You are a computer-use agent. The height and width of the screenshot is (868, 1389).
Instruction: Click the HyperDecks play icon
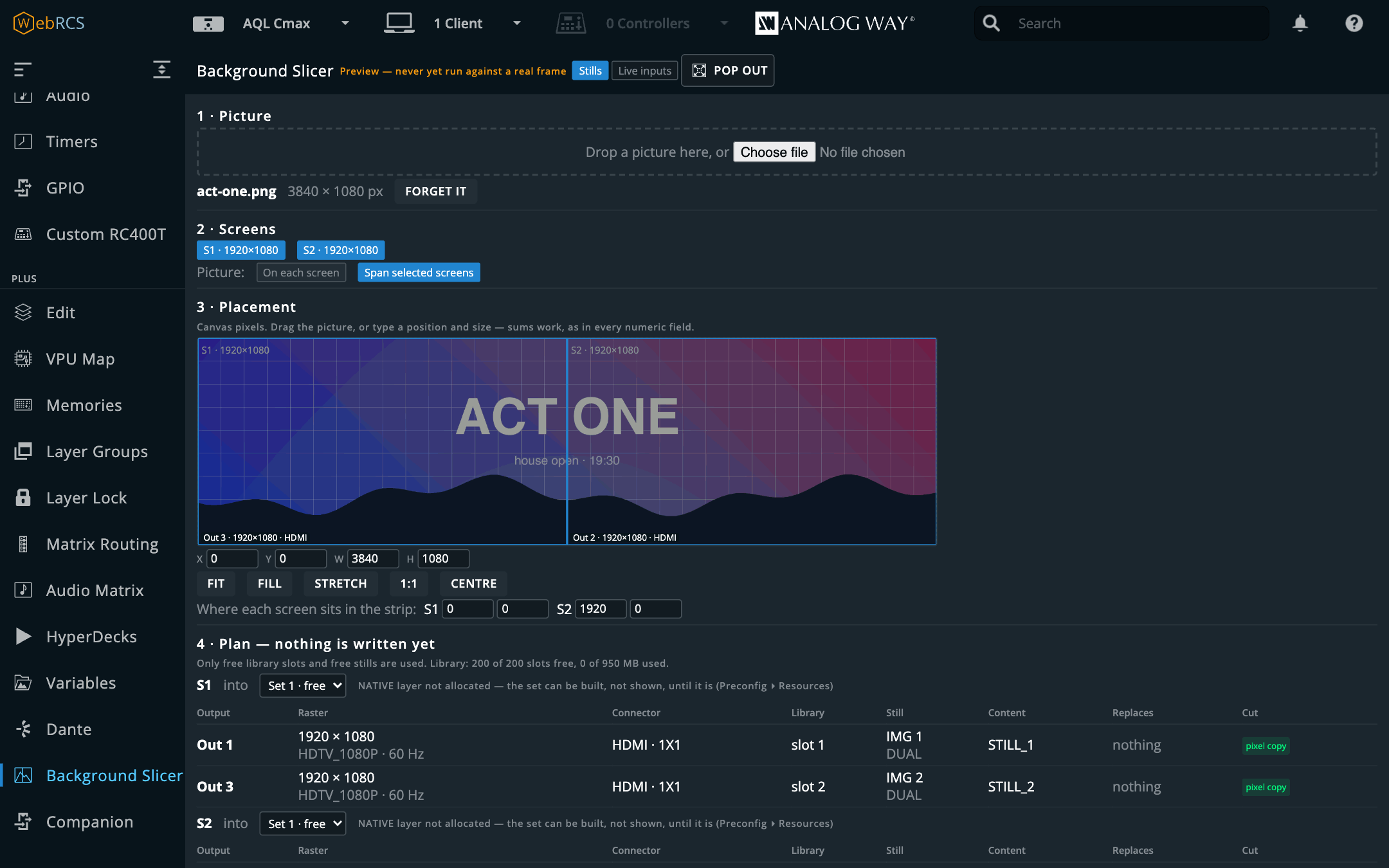click(23, 637)
